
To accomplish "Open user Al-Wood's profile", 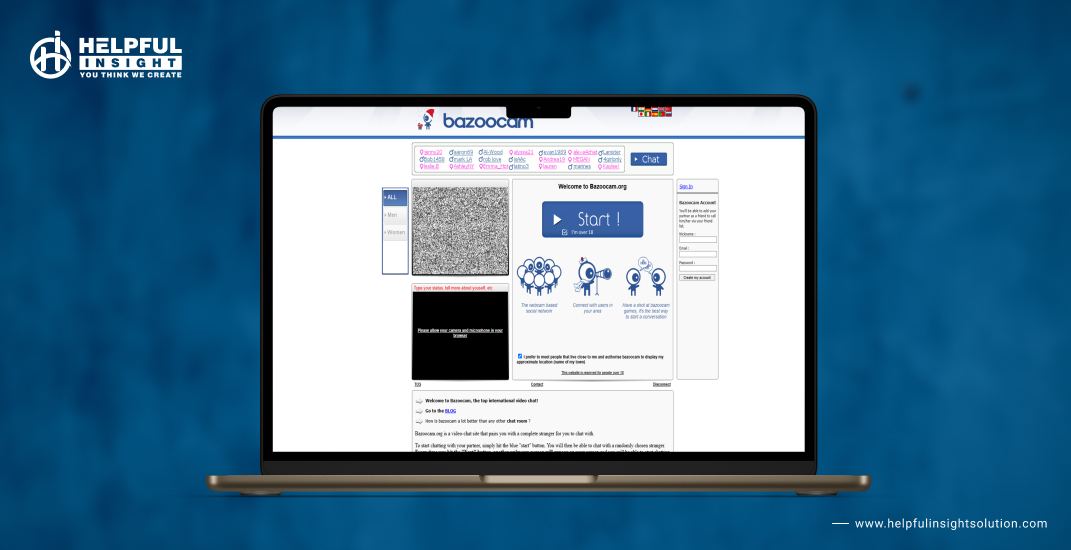I will tap(493, 152).
